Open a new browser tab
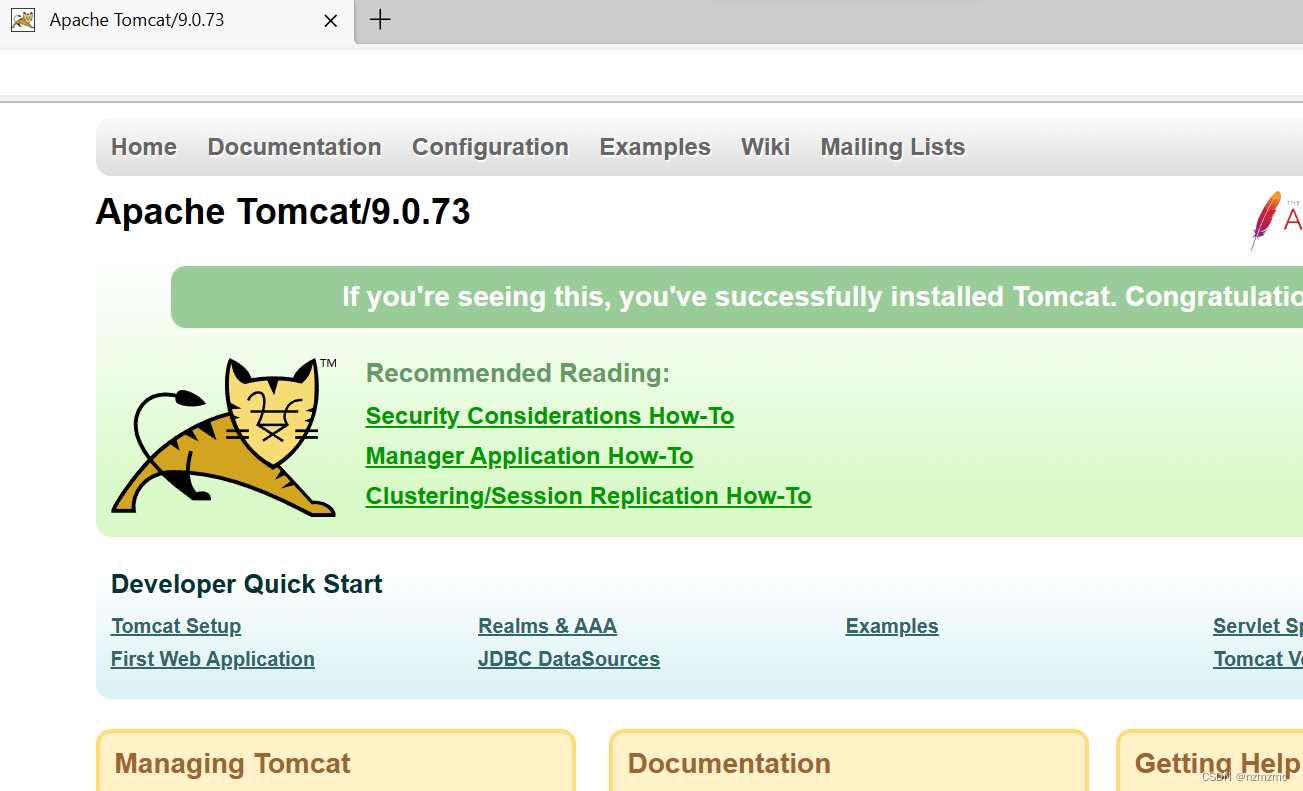The width and height of the screenshot is (1303, 791). coord(380,19)
